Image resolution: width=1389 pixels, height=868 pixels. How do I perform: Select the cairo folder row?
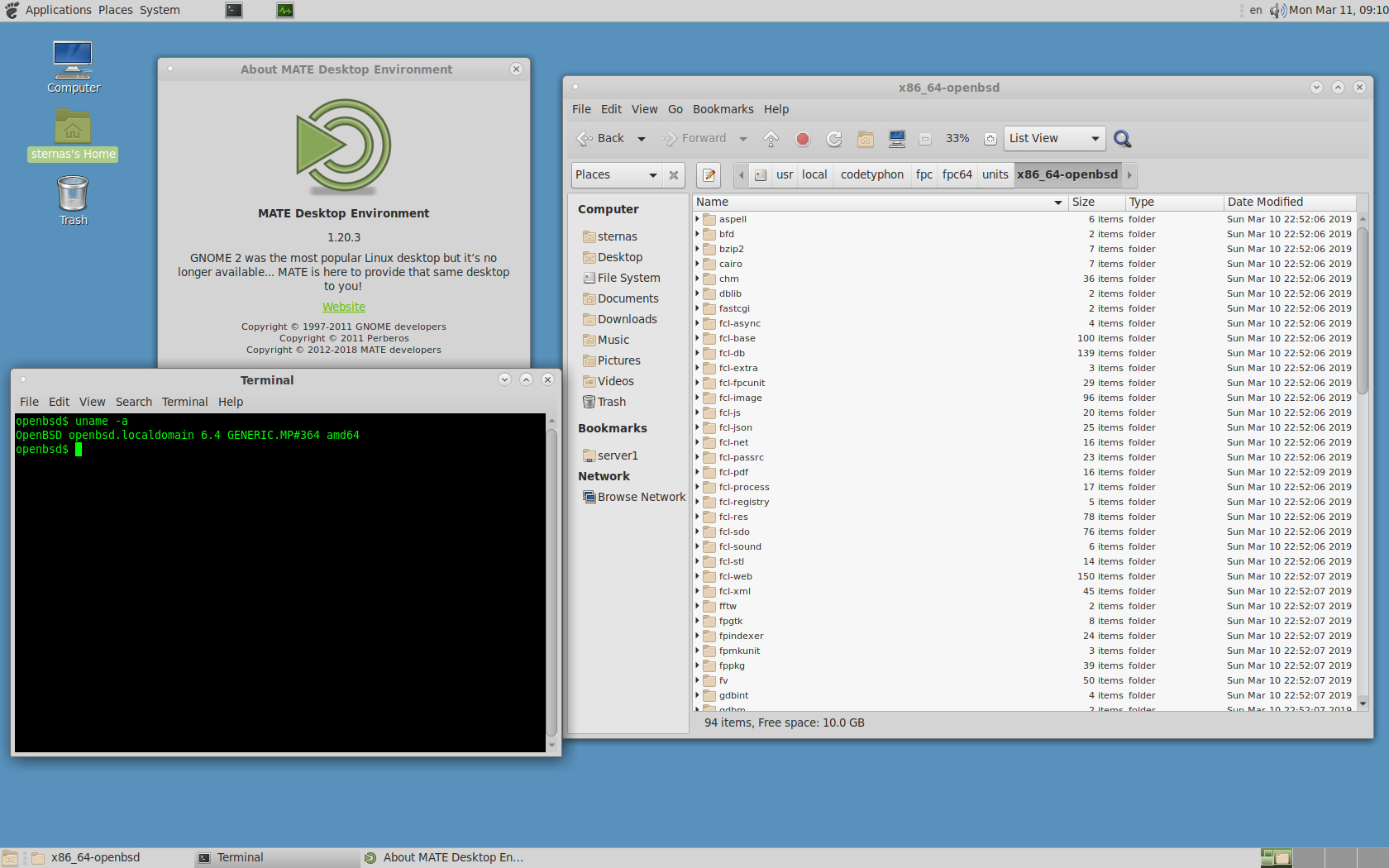coord(1024,264)
